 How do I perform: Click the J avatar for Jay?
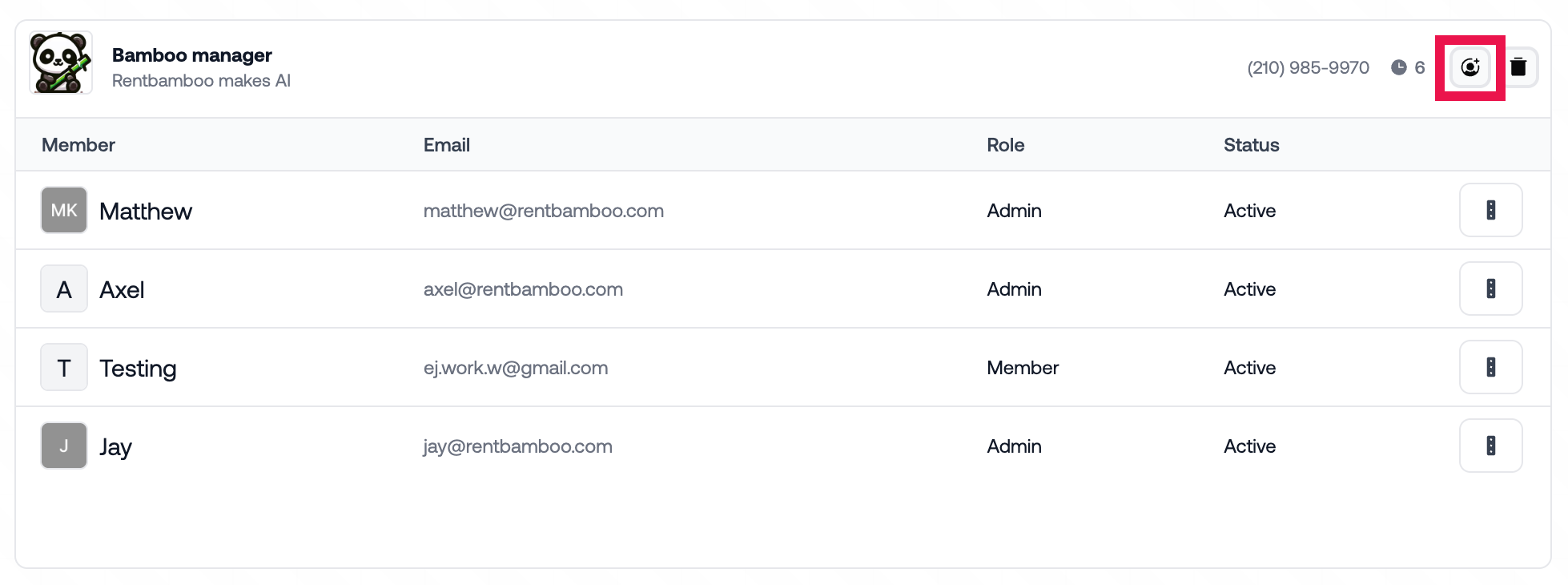coord(64,446)
